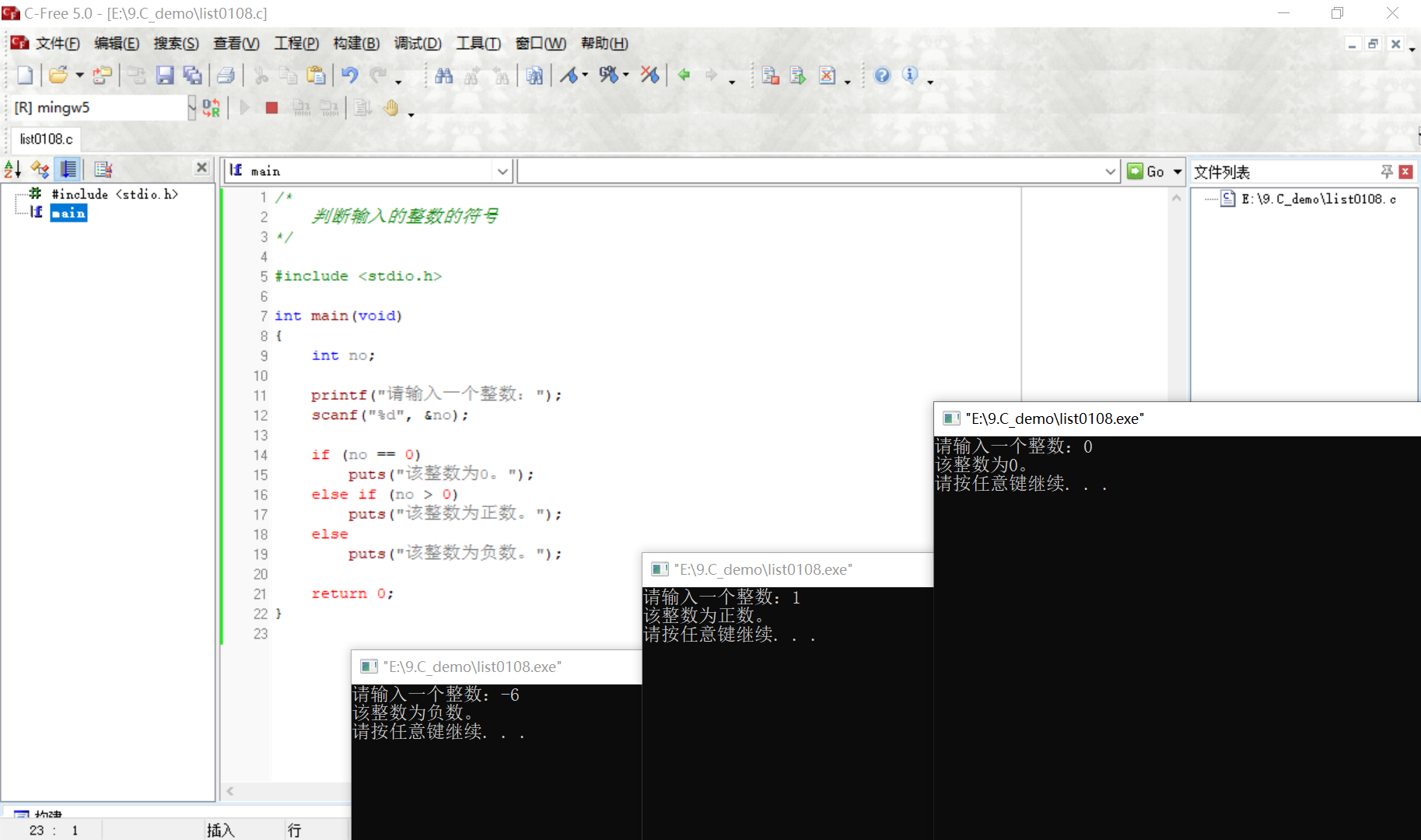
Task: Open the 窗口(W) menu
Action: click(541, 44)
